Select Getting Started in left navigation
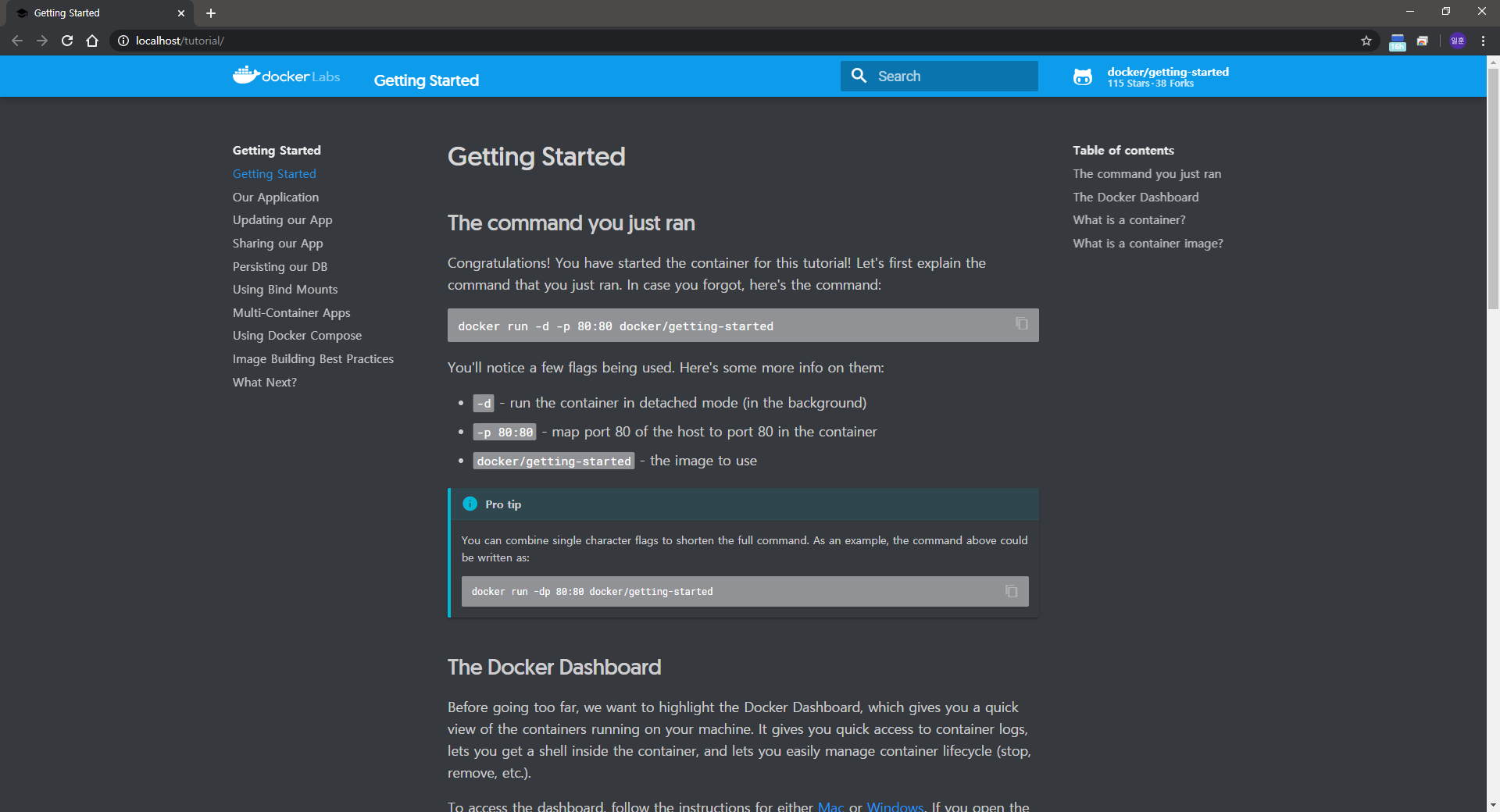The height and width of the screenshot is (812, 1500). 274,173
